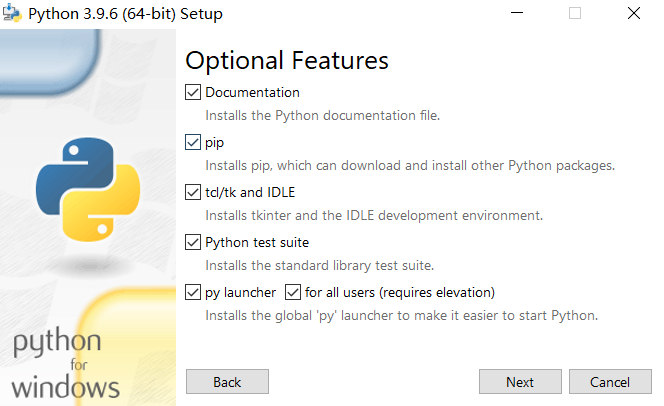This screenshot has height=406, width=664.
Task: Click the disabled maximize button
Action: click(575, 13)
